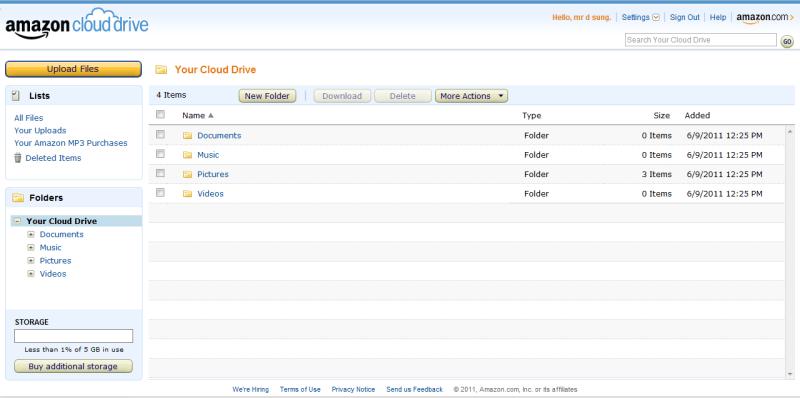Viewport: 800px width, 398px height.
Task: Open the Documents folder link
Action: pos(219,136)
